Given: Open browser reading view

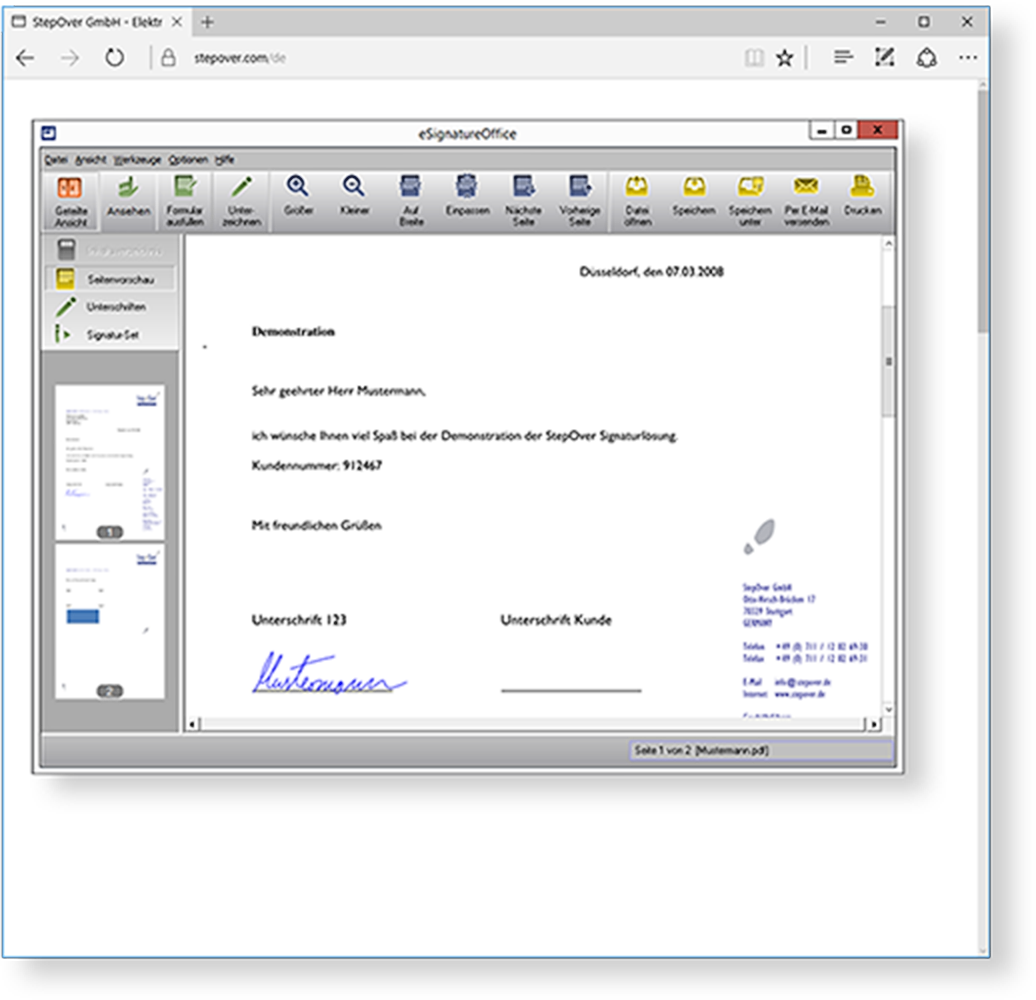Looking at the screenshot, I should (x=753, y=58).
